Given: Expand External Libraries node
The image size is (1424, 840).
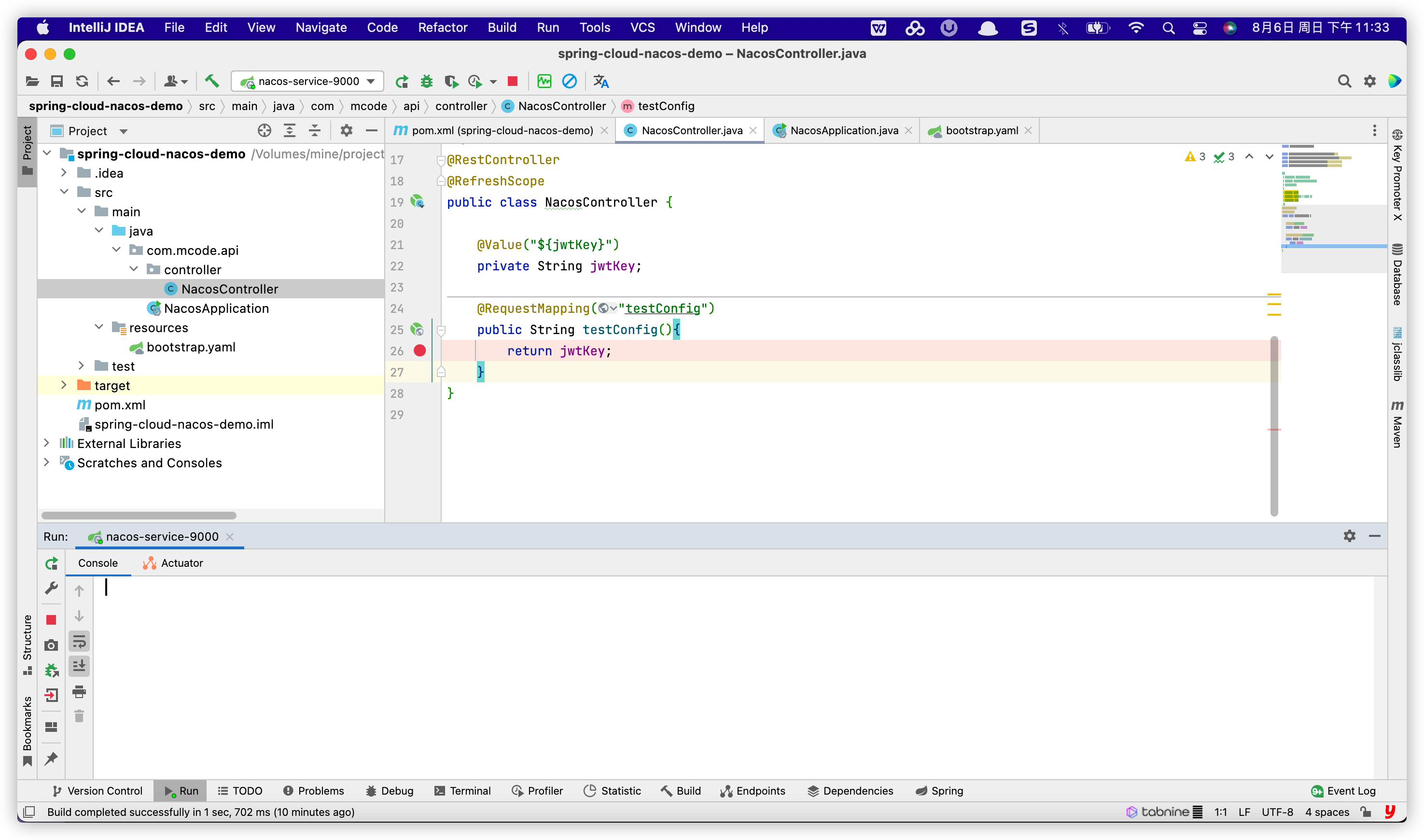Looking at the screenshot, I should [46, 443].
